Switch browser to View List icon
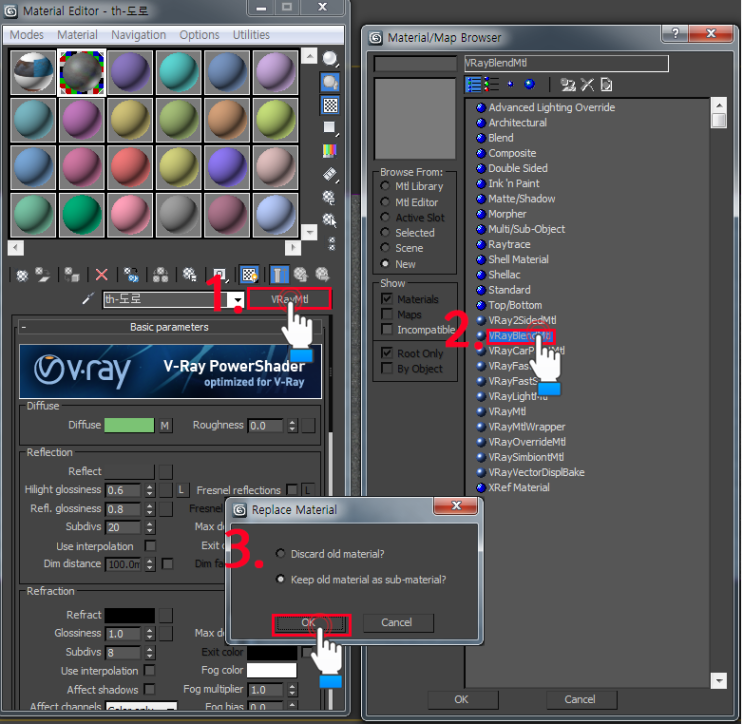The height and width of the screenshot is (724, 743). click(x=473, y=85)
